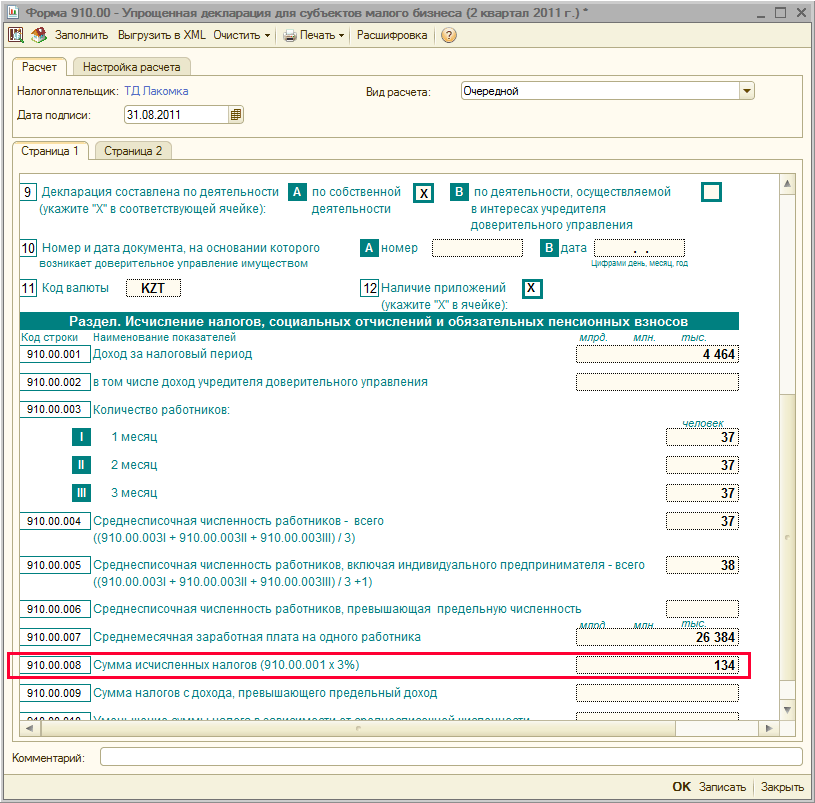The width and height of the screenshot is (815, 803).
Task: Open the Печать dropdown menu
Action: pyautogui.click(x=342, y=35)
